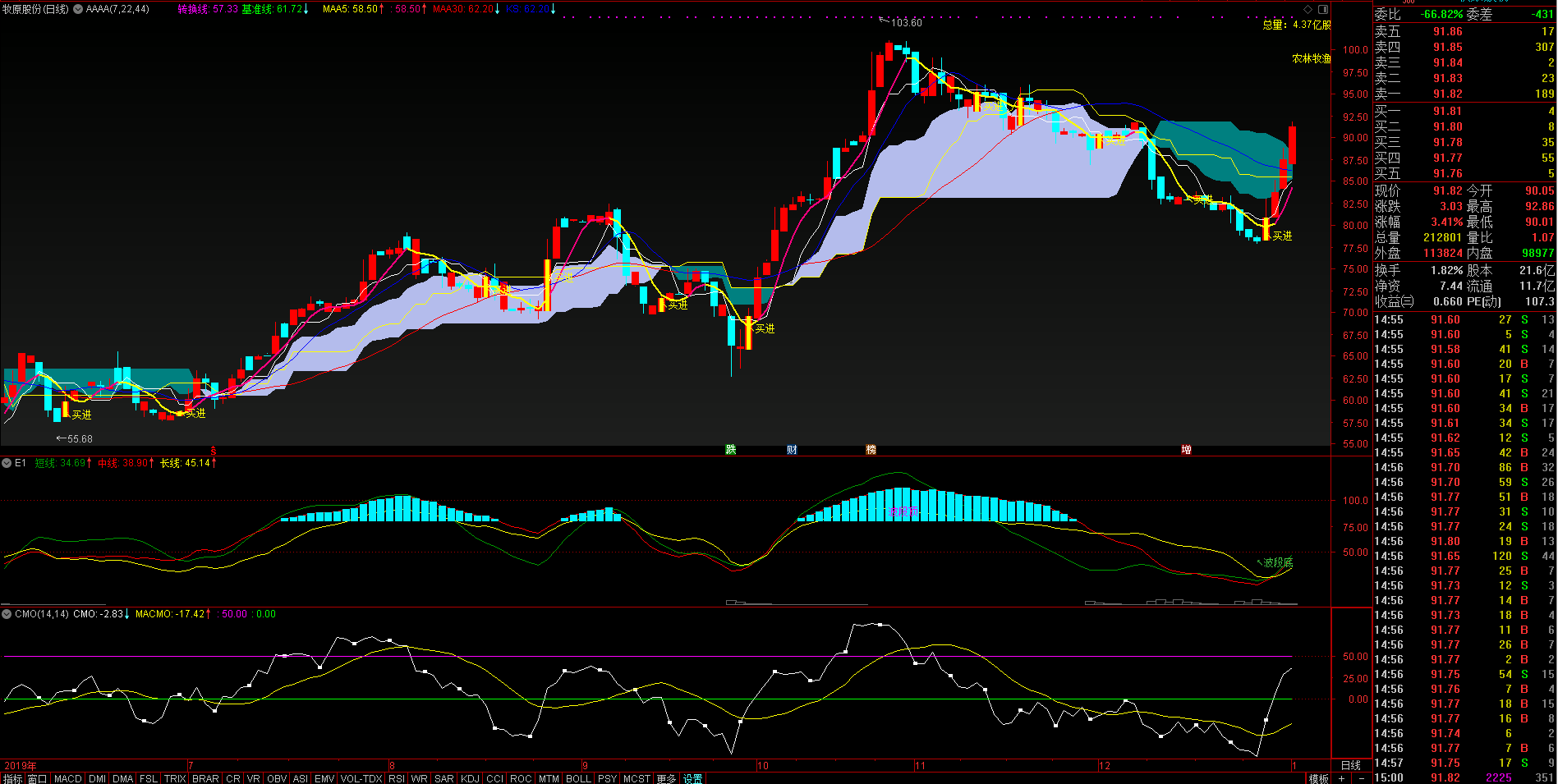Switch to MTM indicator
The image size is (1558, 784).
coord(549,778)
